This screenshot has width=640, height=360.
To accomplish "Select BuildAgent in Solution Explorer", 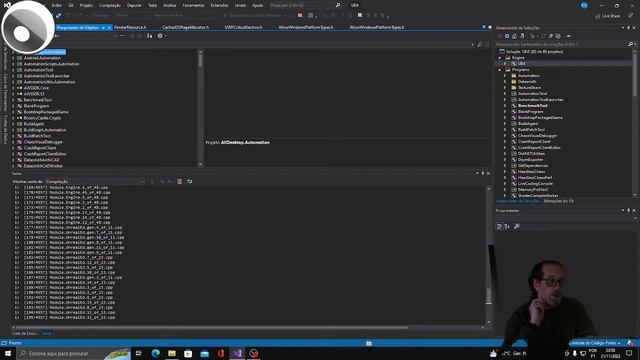I will (x=528, y=124).
